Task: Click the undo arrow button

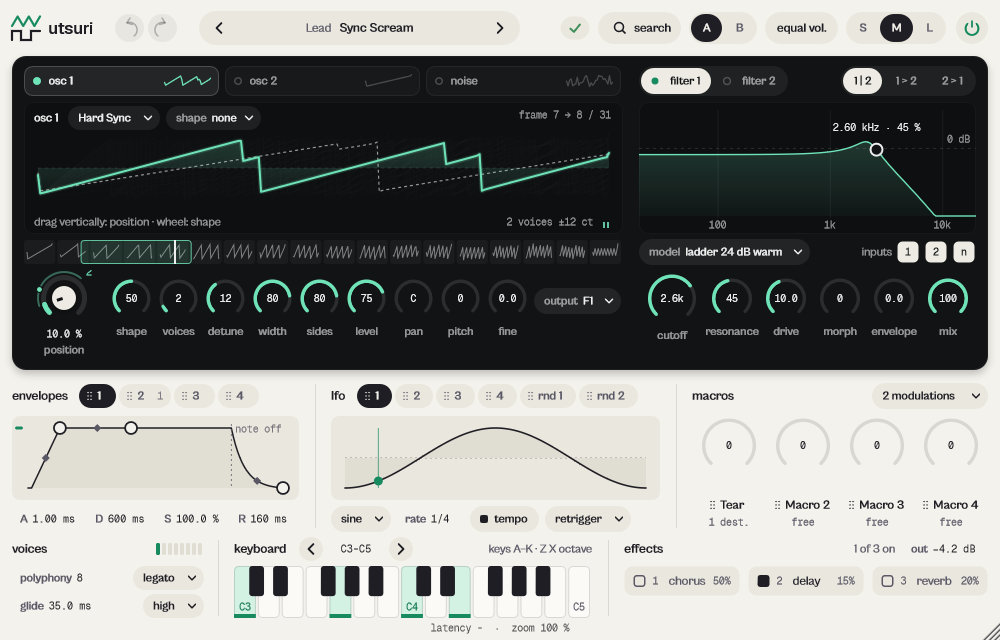Action: (x=129, y=28)
